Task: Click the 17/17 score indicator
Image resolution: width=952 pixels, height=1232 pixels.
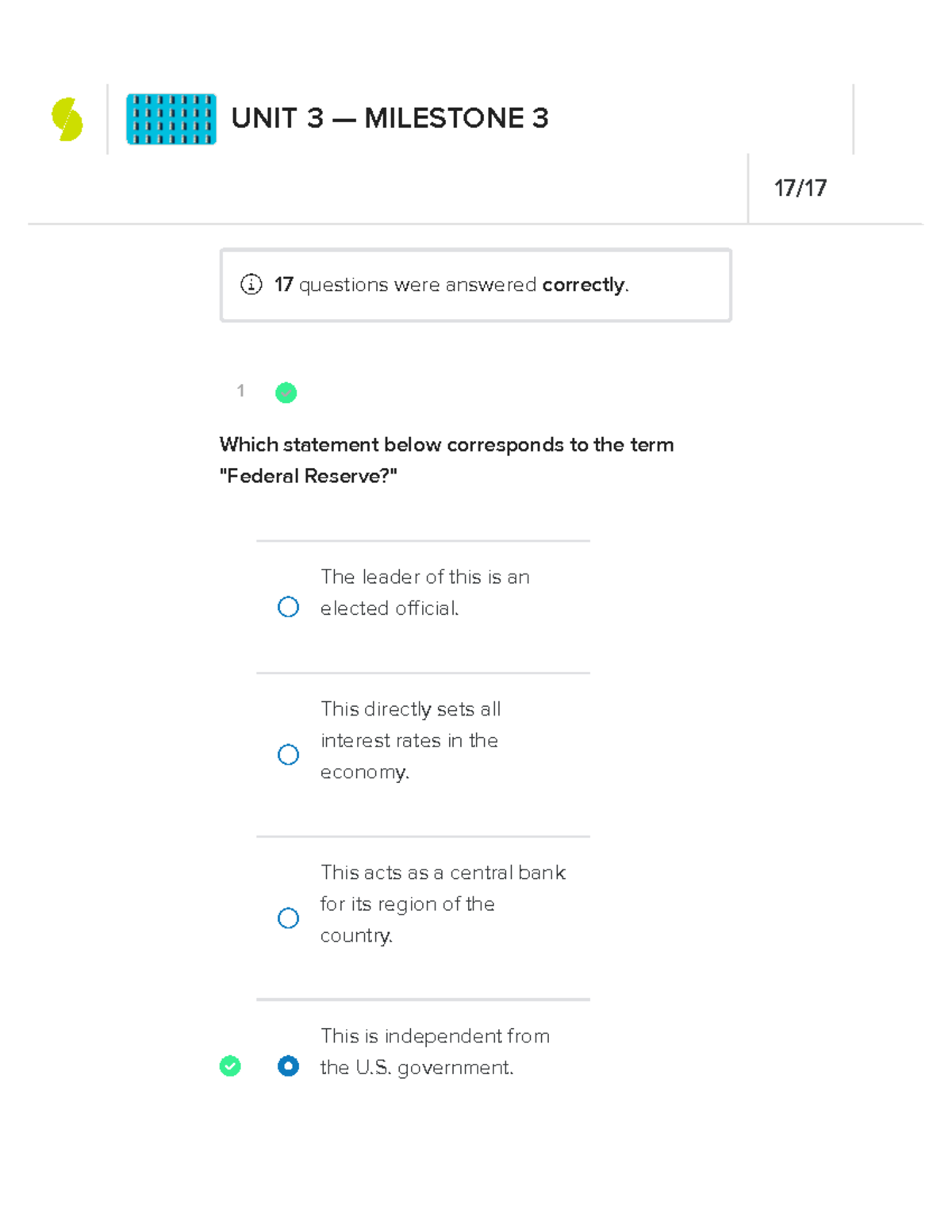Action: tap(800, 188)
